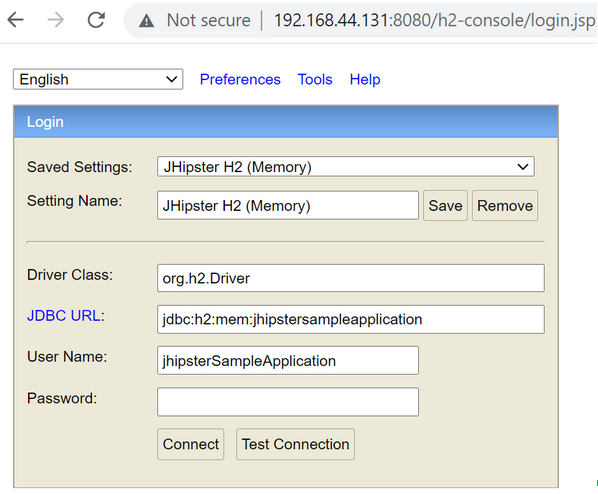The height and width of the screenshot is (494, 598).
Task: Click the Saved Settings chevron arrow
Action: point(522,167)
